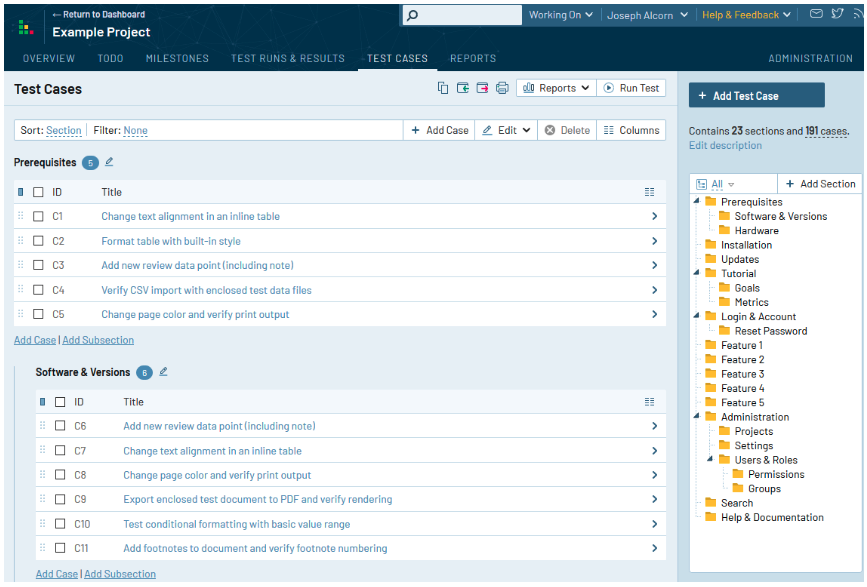Open case "Format table with built-in style"

[x=171, y=241]
